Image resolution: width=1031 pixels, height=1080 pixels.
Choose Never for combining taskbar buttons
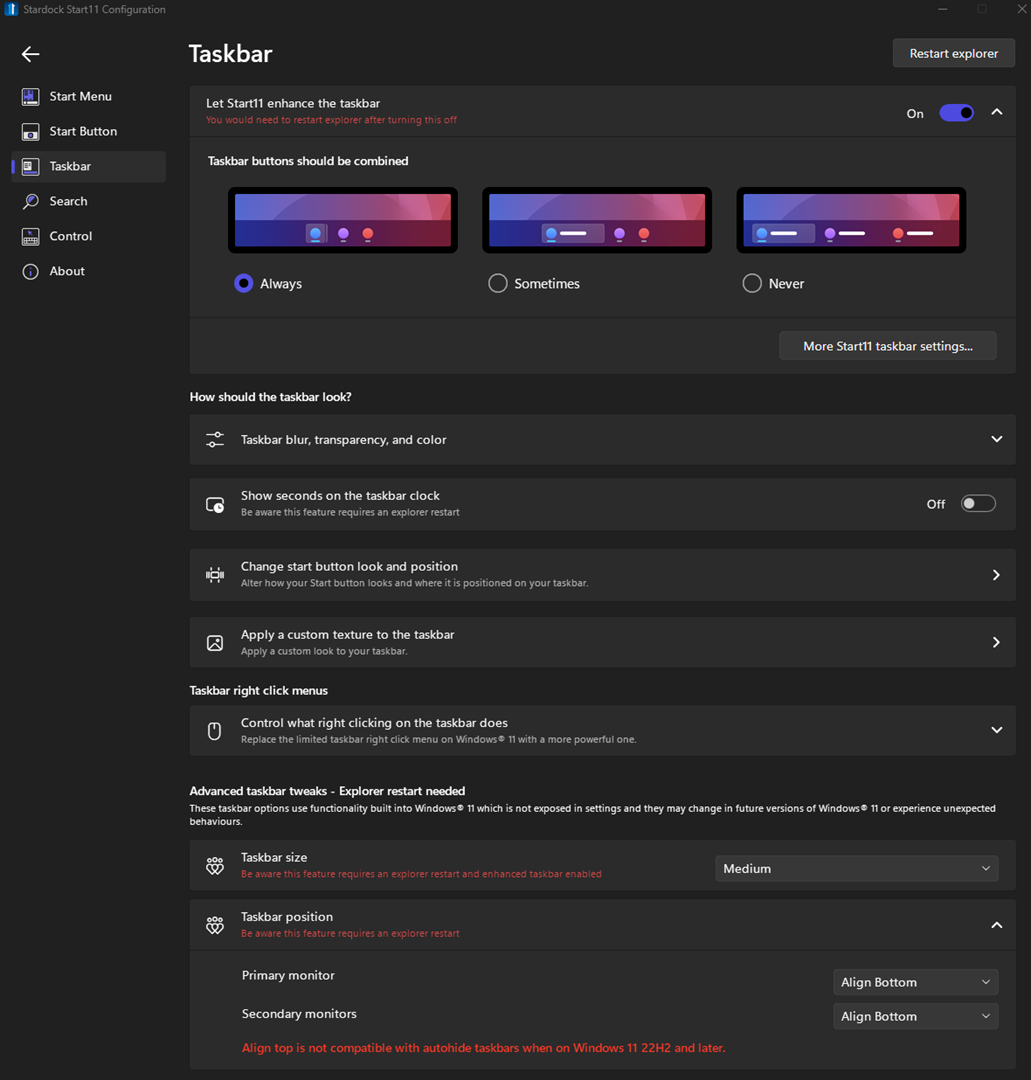752,284
